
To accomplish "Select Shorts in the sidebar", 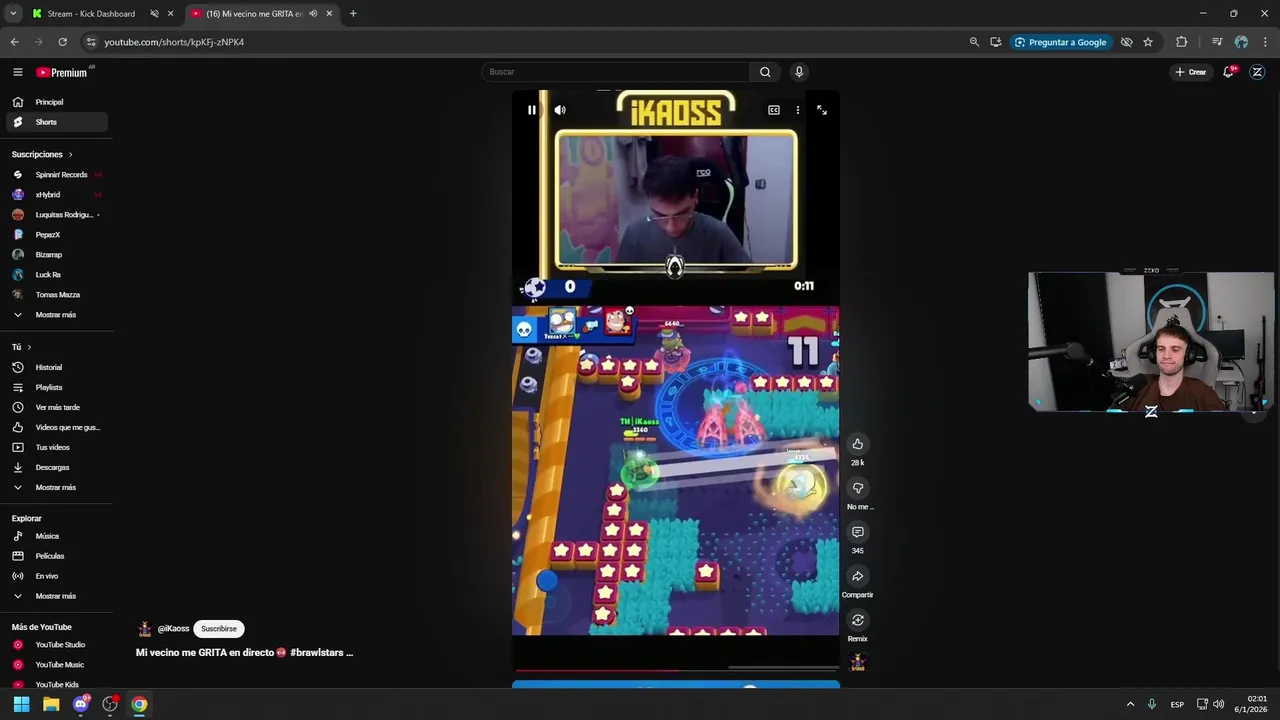I will [x=56, y=122].
